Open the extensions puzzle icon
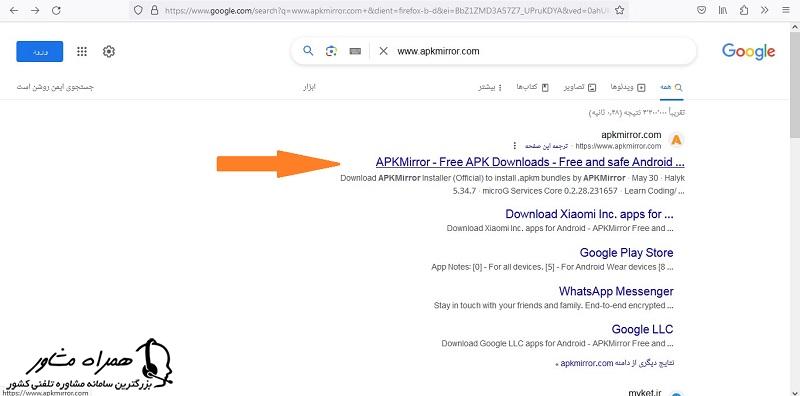 (x=744, y=10)
